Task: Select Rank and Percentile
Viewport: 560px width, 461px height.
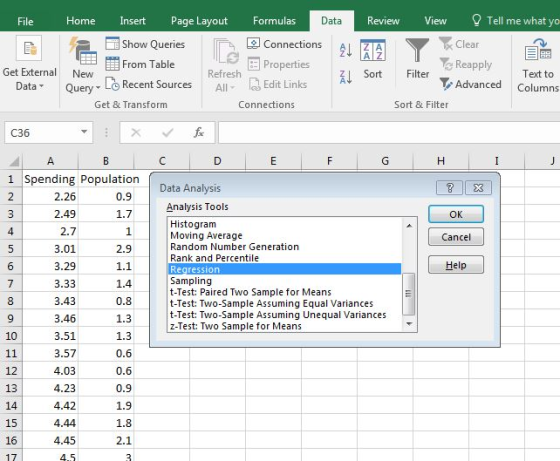Action: [285, 258]
